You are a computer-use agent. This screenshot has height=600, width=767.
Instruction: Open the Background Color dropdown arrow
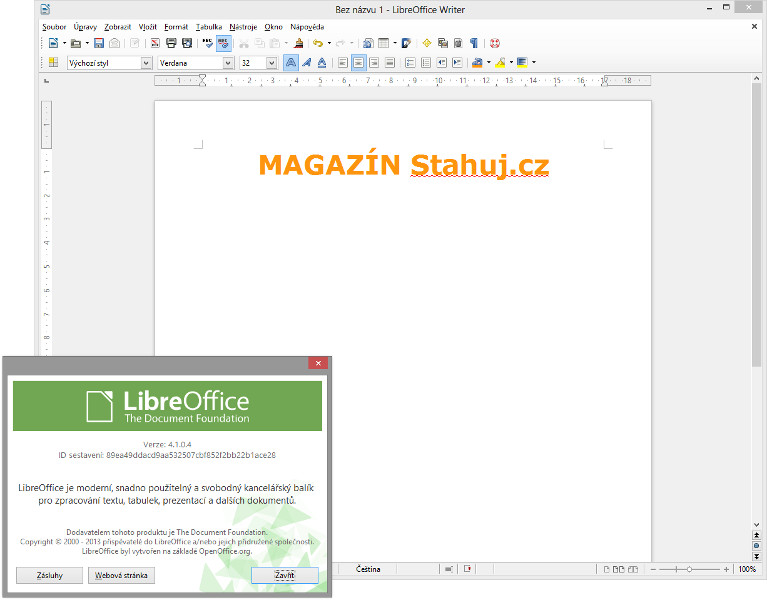pos(534,63)
